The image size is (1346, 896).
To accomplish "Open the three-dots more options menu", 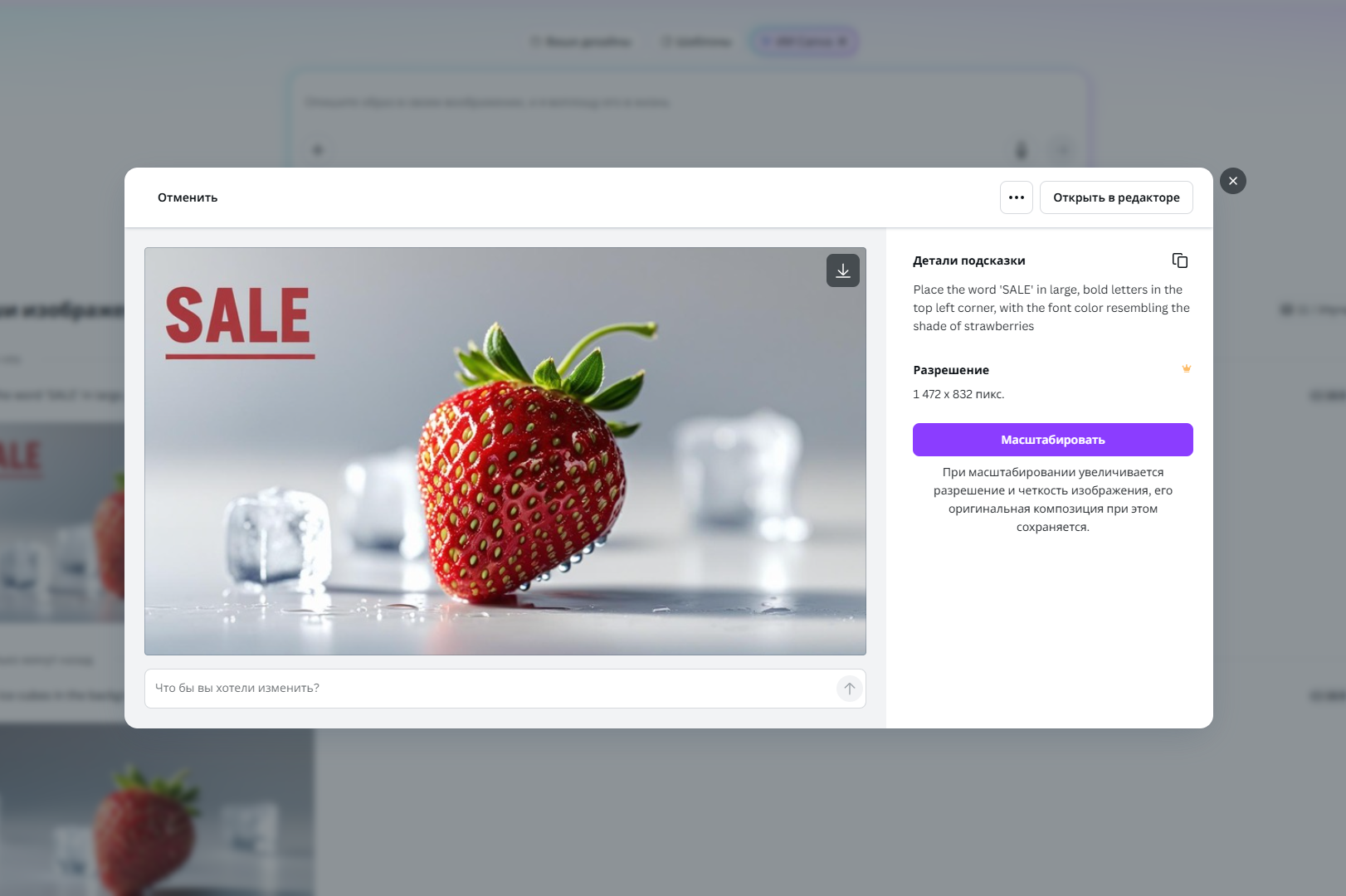I will tap(1016, 197).
